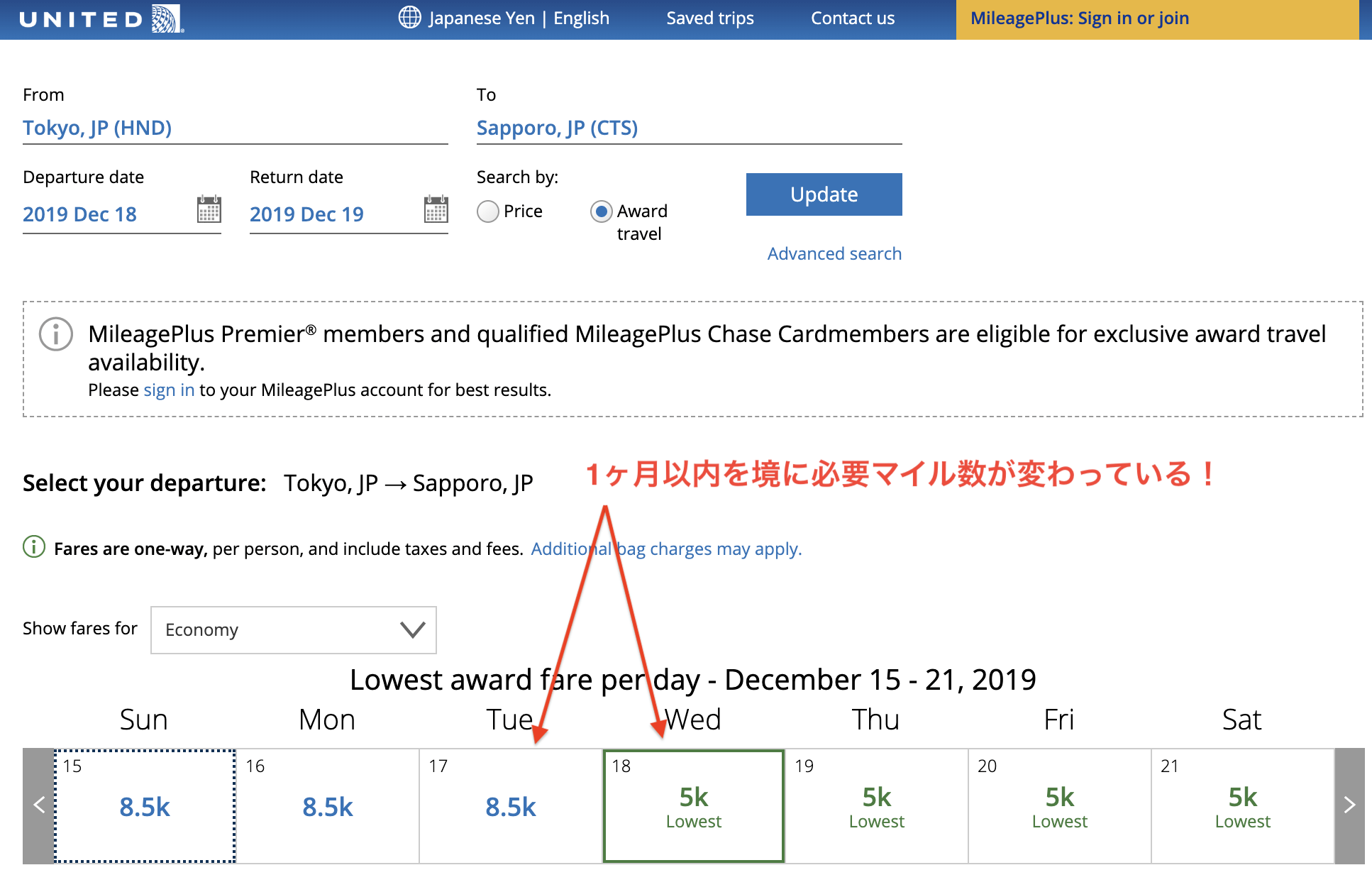1372x870 pixels.
Task: Select Thursday 19 fare 5k Lowest
Action: coord(877,806)
